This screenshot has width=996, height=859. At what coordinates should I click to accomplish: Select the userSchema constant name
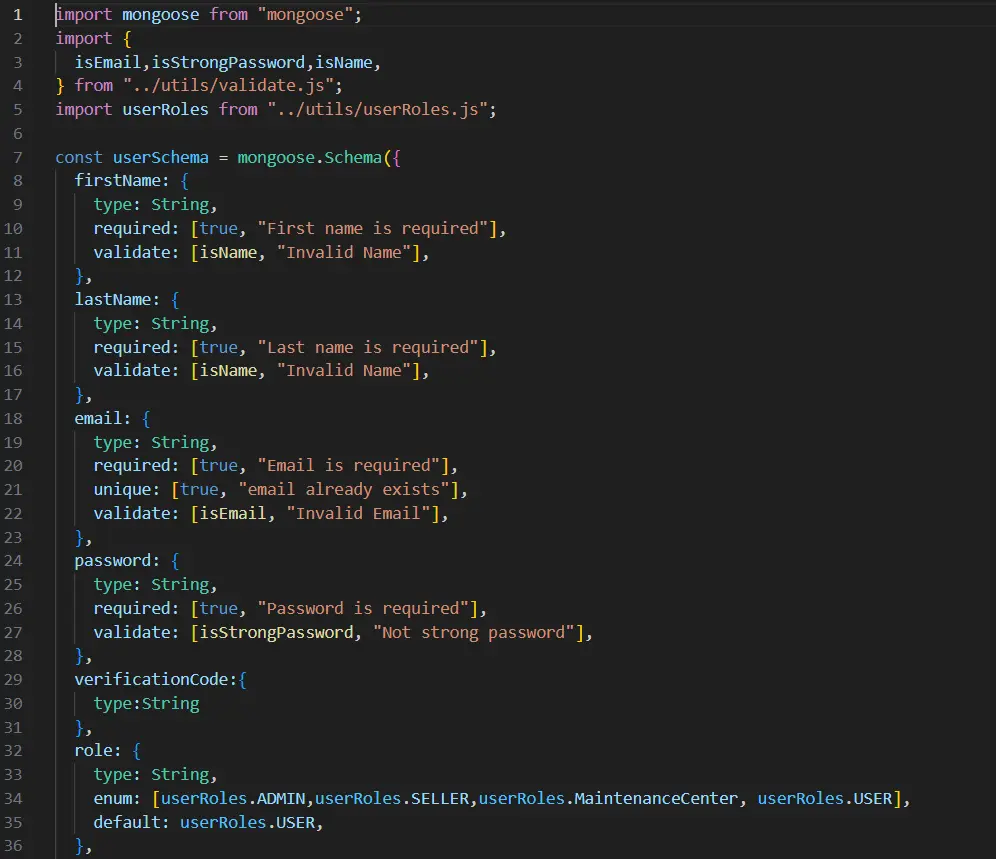click(161, 157)
